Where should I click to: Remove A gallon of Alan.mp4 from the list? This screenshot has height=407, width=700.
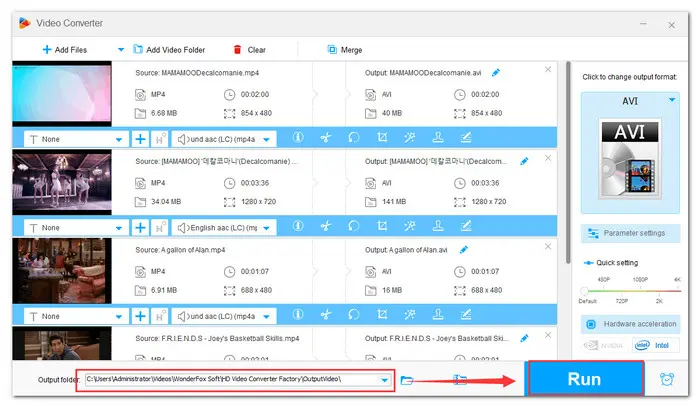548,246
